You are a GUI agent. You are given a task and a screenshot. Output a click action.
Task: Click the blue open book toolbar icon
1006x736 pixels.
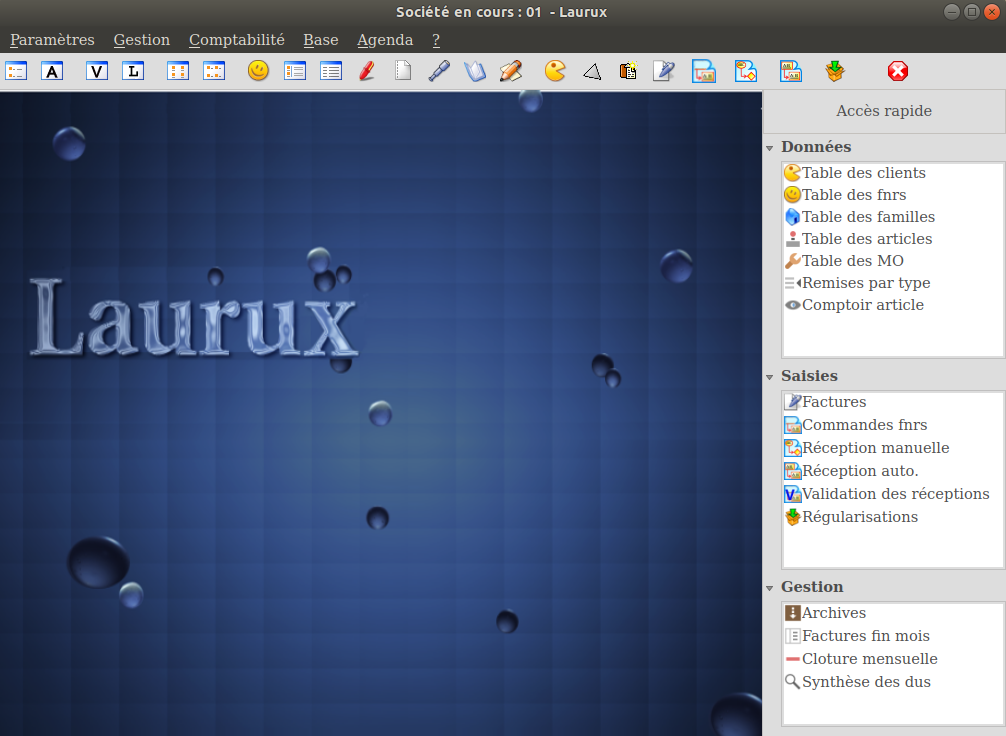pos(474,71)
